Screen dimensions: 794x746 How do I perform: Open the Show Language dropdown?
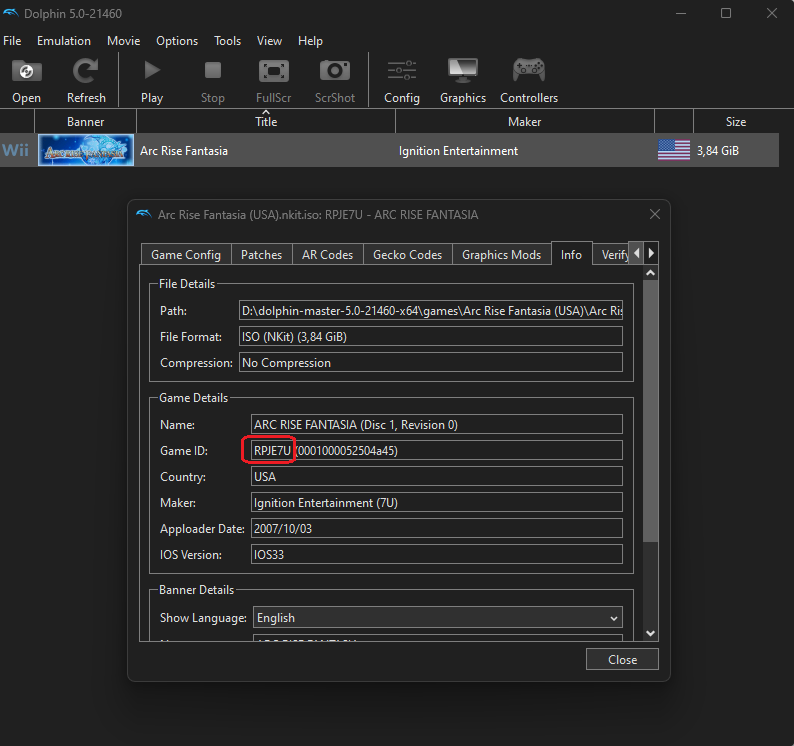pos(438,618)
